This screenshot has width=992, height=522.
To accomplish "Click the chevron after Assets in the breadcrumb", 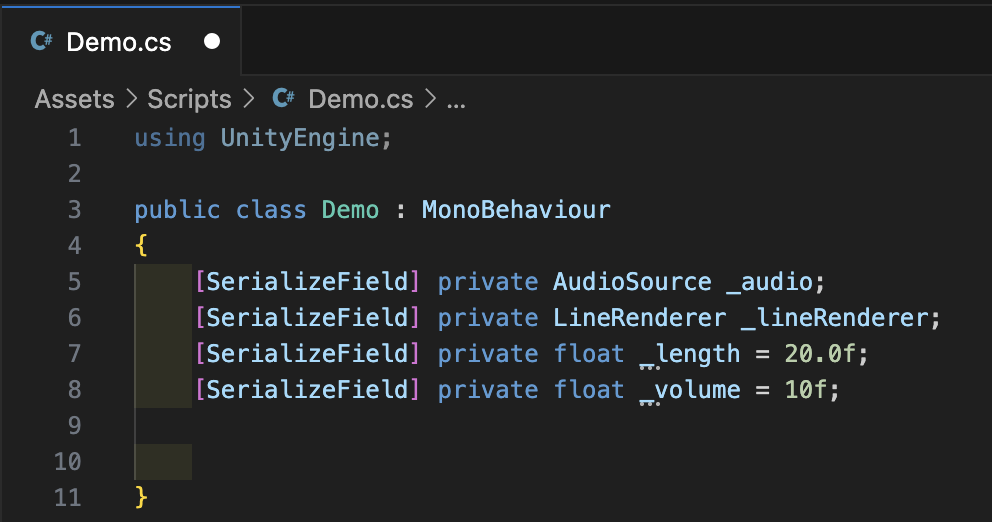I will pyautogui.click(x=132, y=99).
